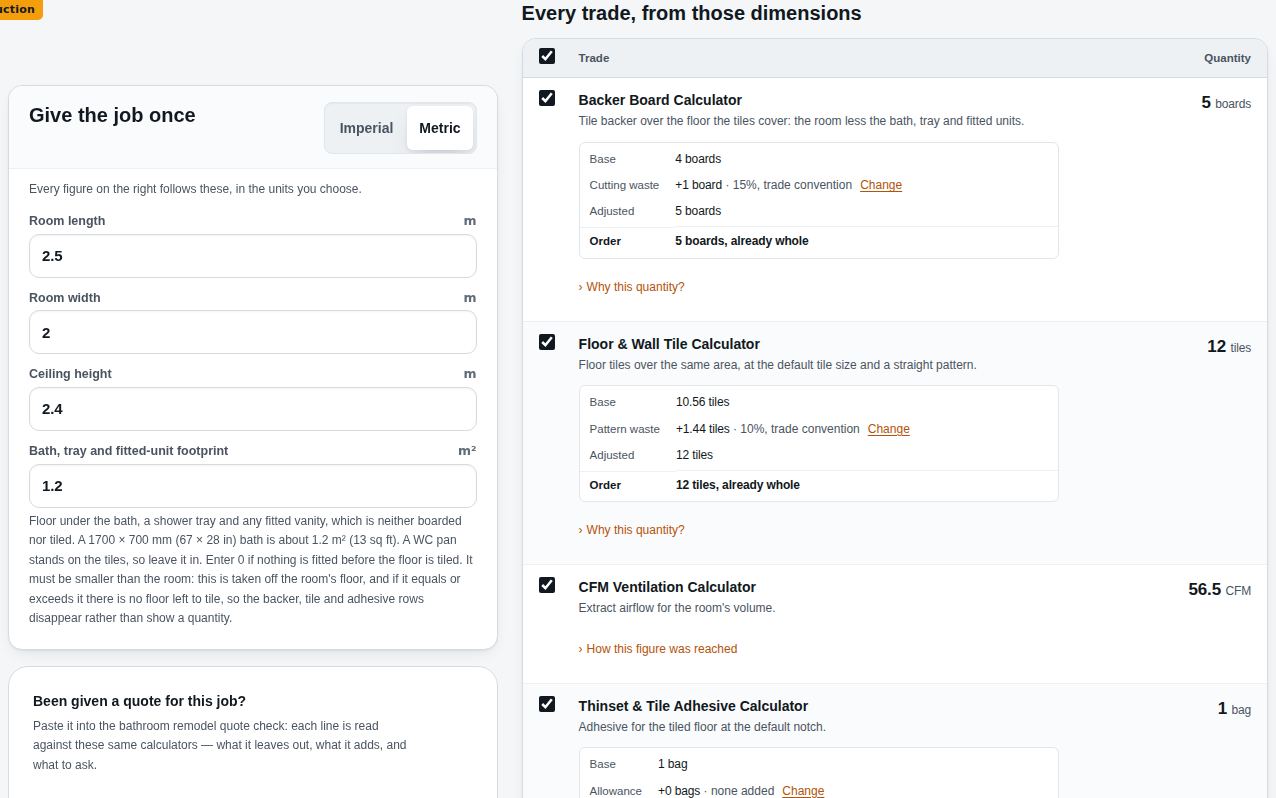Click the Floor & Wall Tile Calculator title
The image size is (1276, 798).
[669, 344]
